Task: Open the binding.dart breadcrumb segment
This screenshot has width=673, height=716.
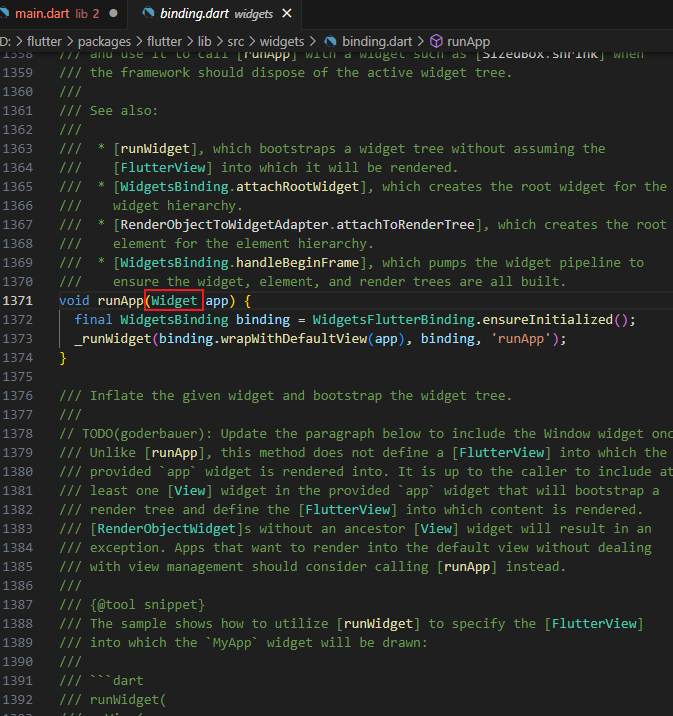Action: 377,42
